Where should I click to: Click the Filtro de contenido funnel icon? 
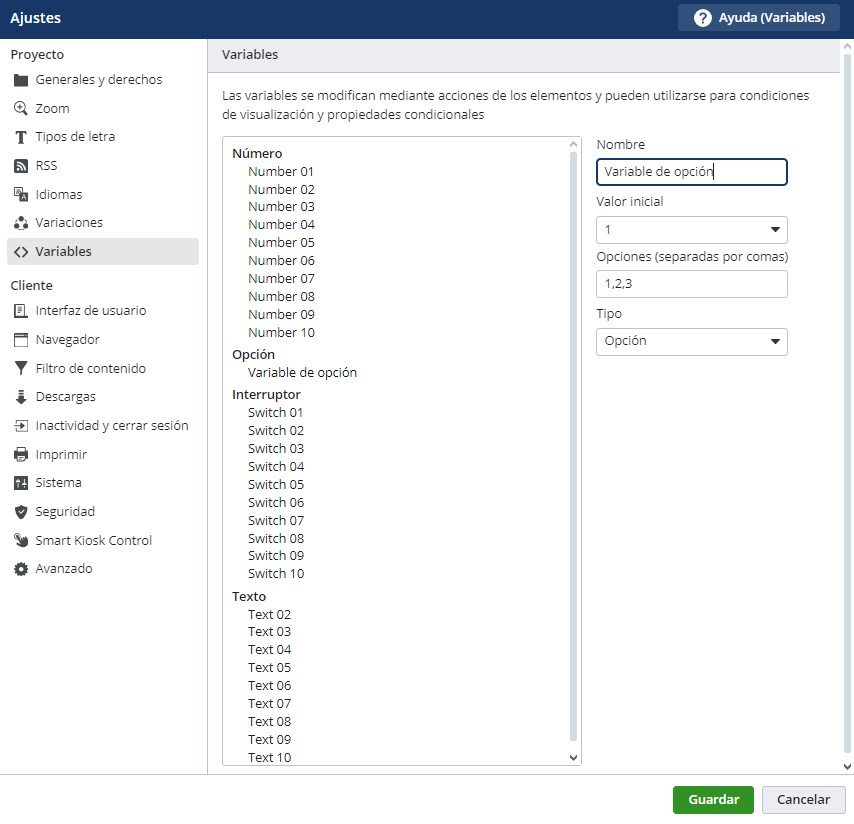click(x=21, y=369)
